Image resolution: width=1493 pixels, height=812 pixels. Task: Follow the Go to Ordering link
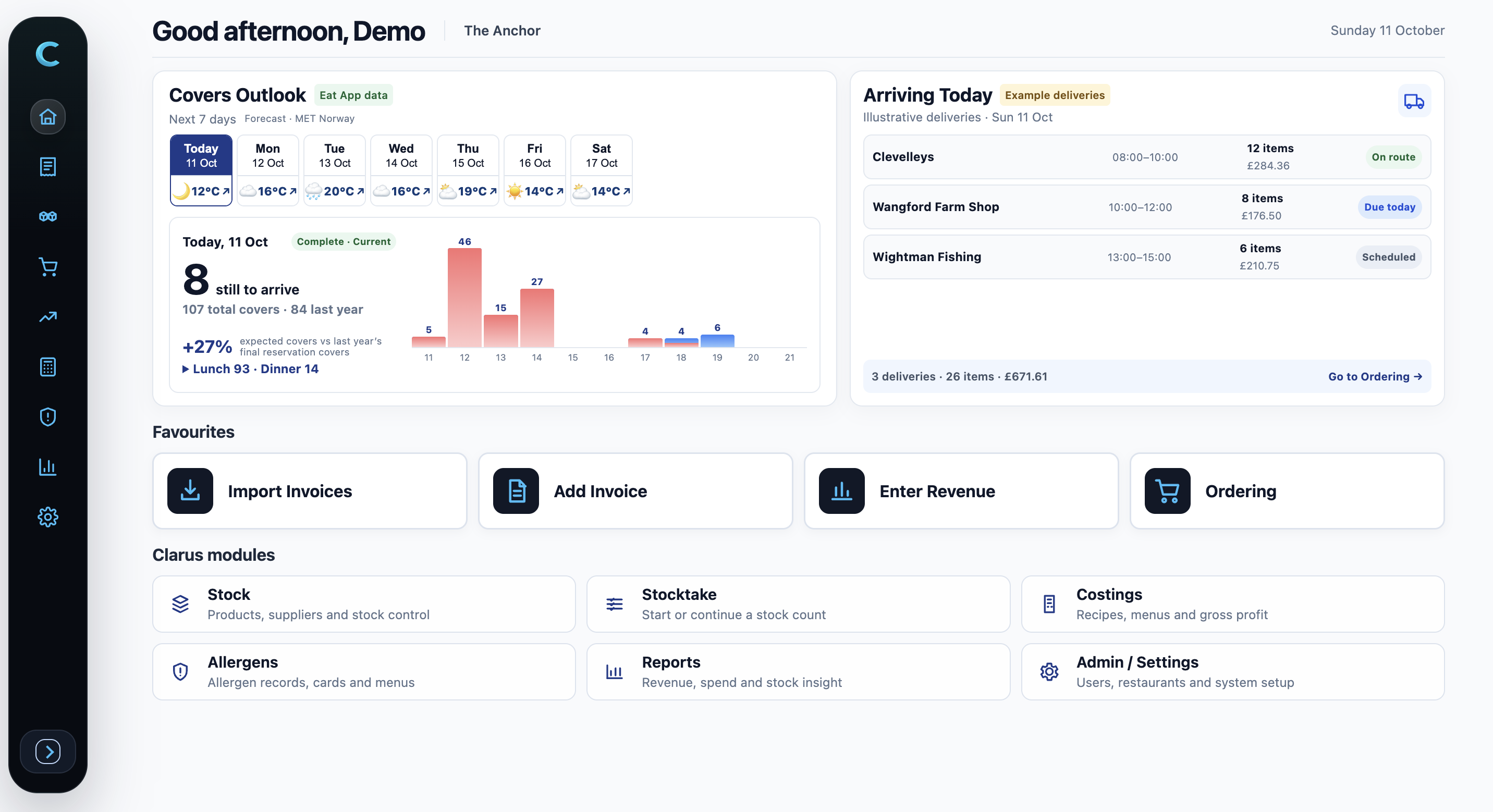coord(1375,377)
